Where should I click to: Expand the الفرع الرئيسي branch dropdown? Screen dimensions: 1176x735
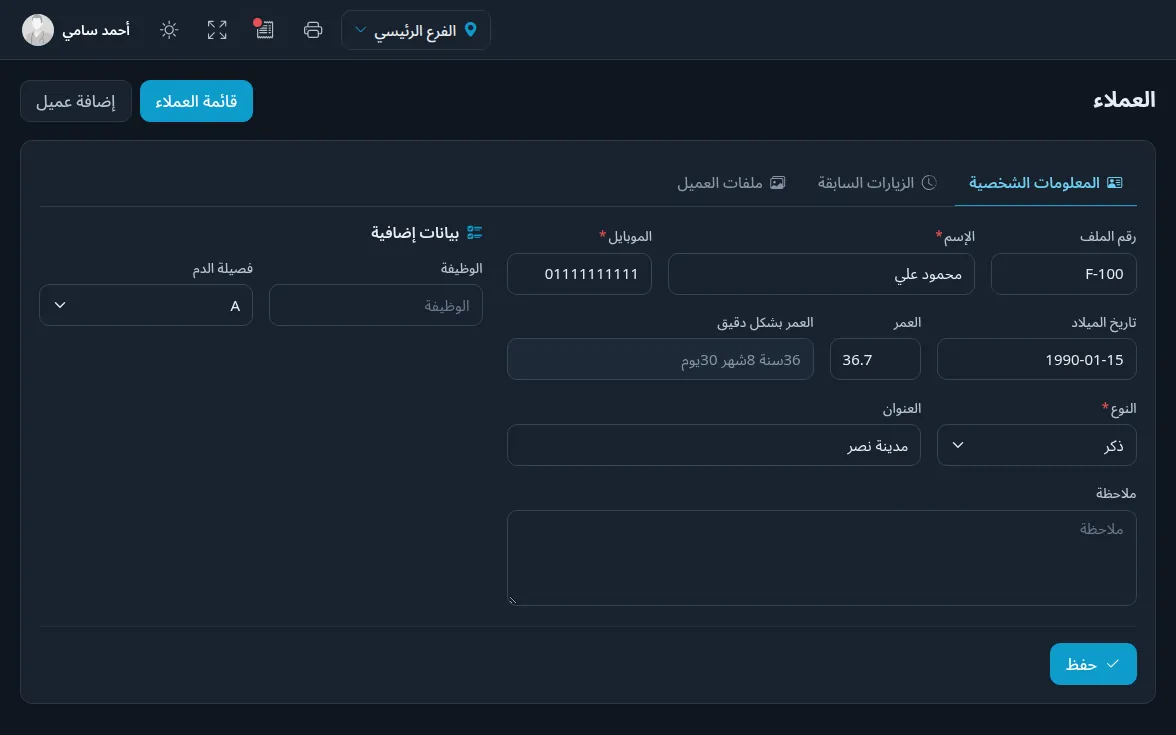(416, 30)
